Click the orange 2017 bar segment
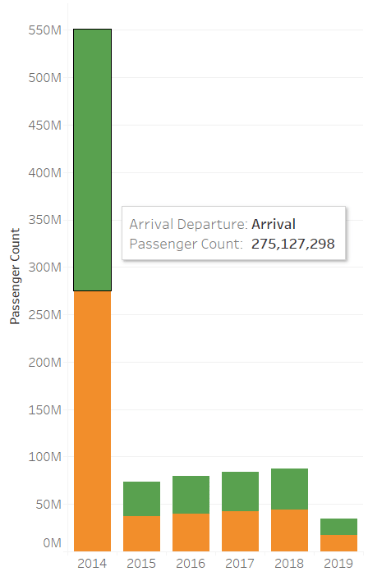This screenshot has width=368, height=576. (240, 531)
